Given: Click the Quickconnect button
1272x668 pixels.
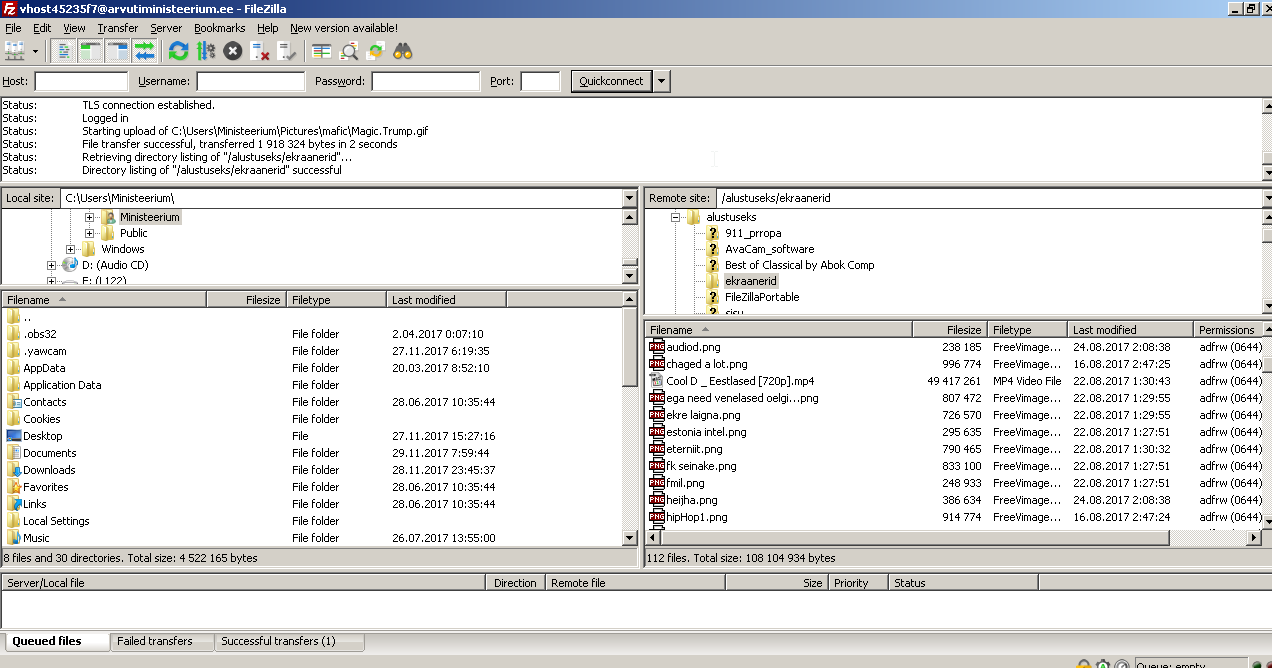Looking at the screenshot, I should [611, 81].
